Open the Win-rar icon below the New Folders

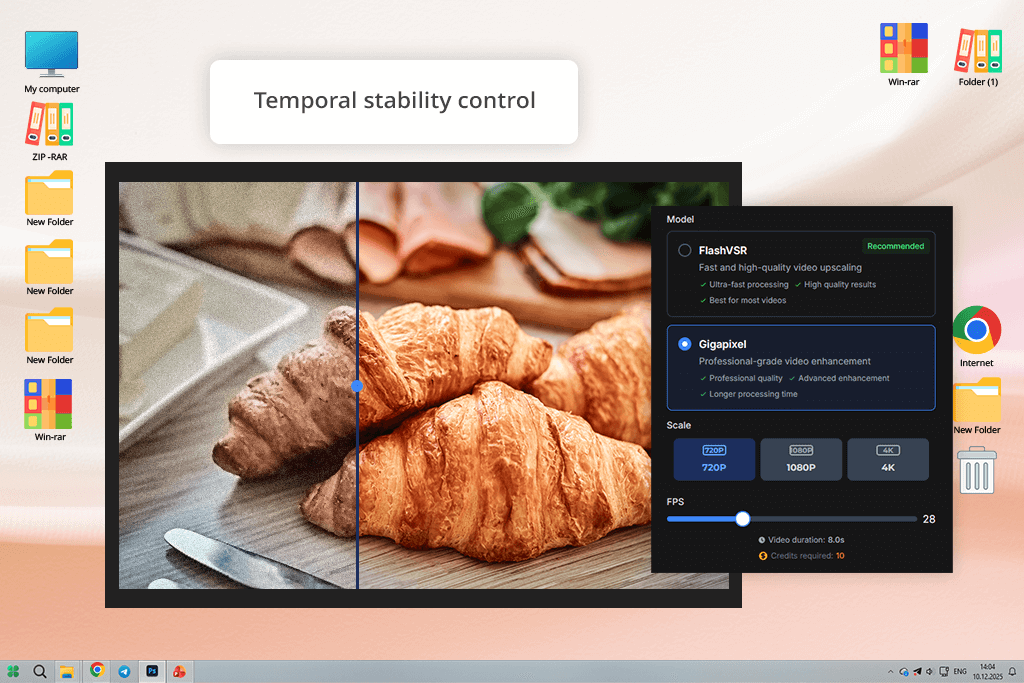pos(50,410)
